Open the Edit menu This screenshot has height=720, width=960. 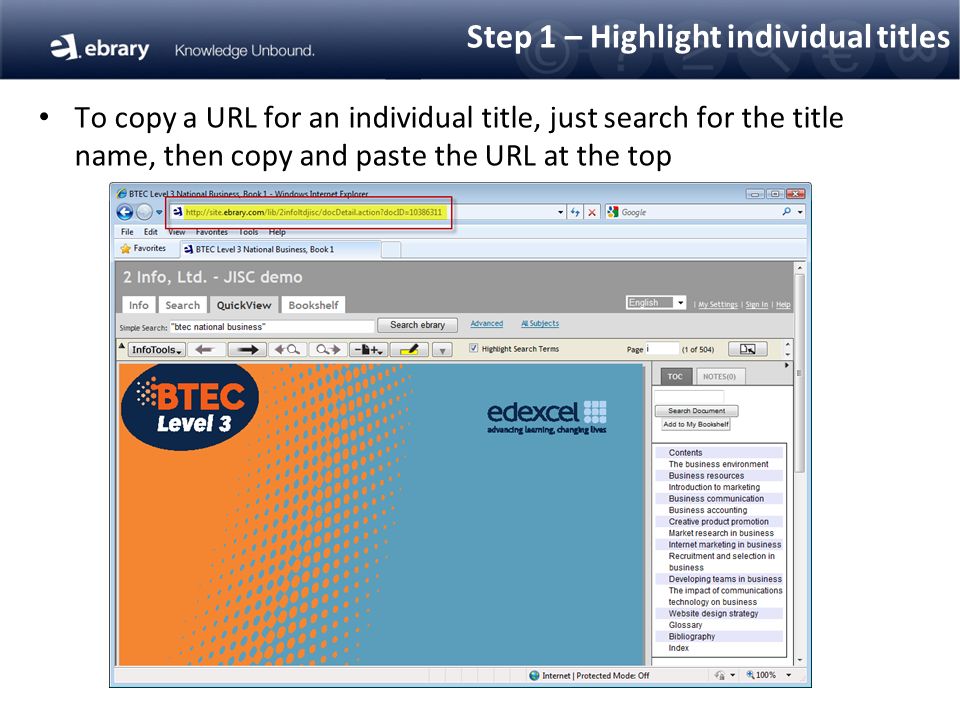point(151,232)
